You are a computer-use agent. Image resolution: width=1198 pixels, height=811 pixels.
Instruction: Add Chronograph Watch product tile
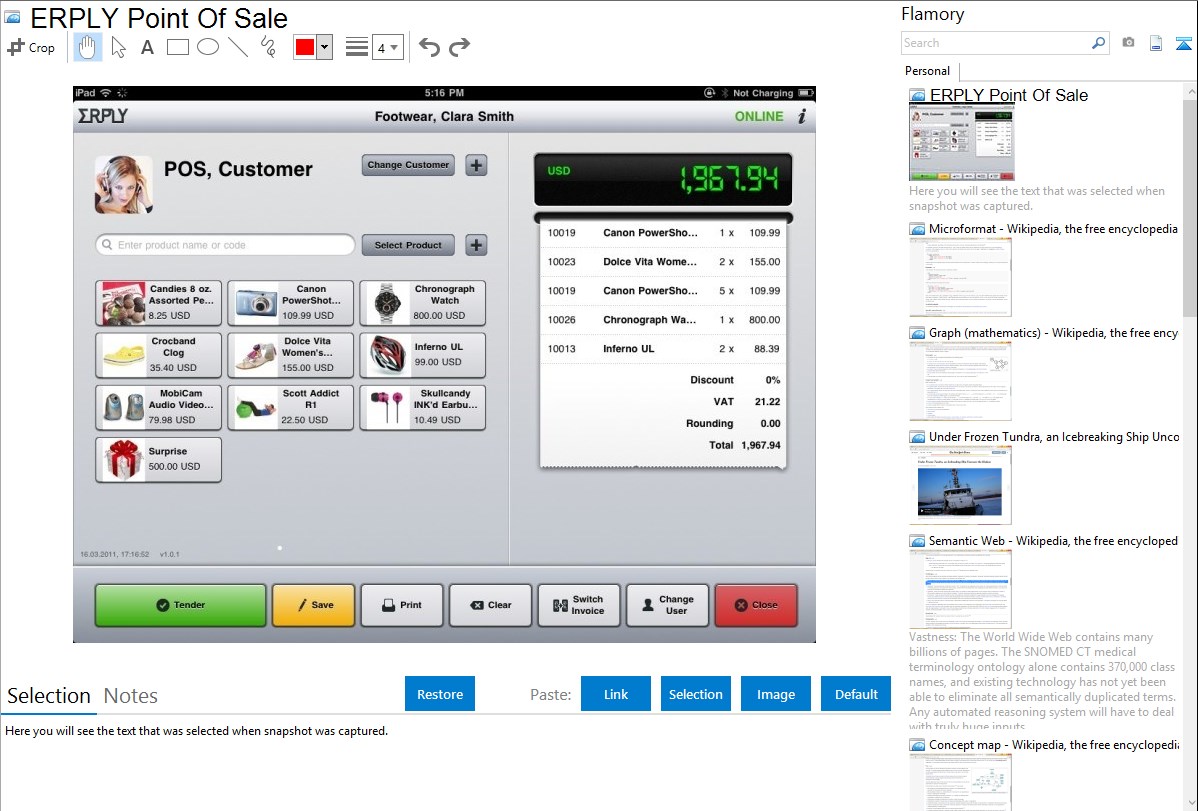tap(423, 303)
